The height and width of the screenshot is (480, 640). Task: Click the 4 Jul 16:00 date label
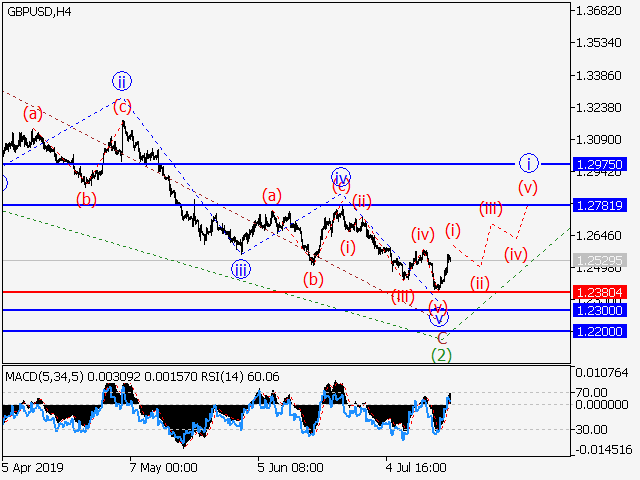click(416, 467)
